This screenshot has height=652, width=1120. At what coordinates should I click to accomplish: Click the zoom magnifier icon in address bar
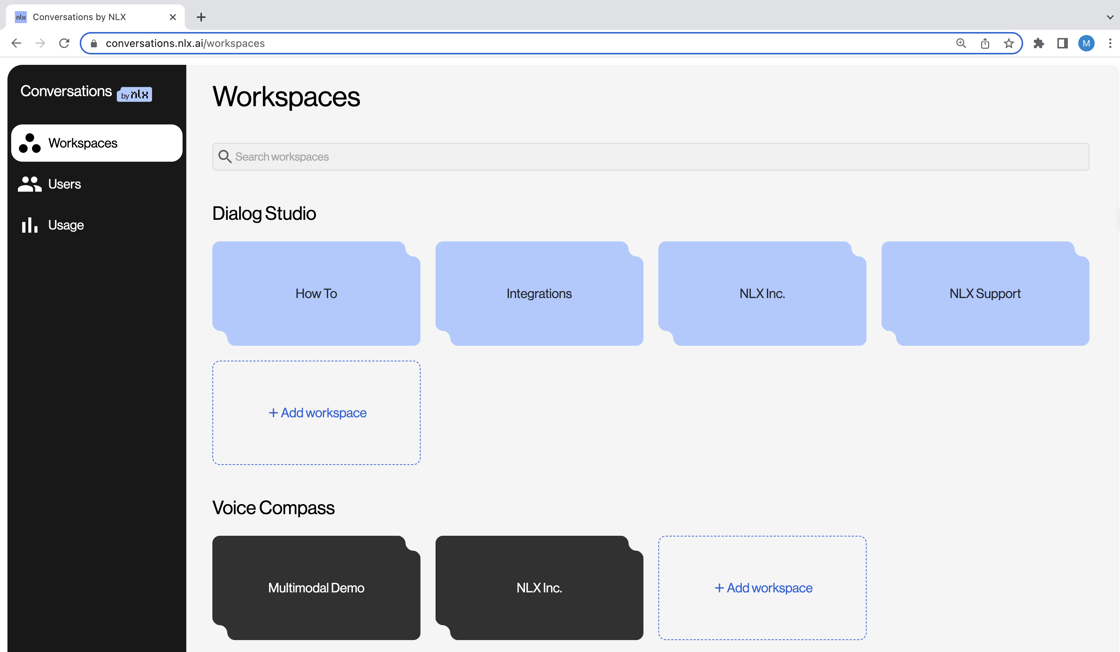click(961, 43)
